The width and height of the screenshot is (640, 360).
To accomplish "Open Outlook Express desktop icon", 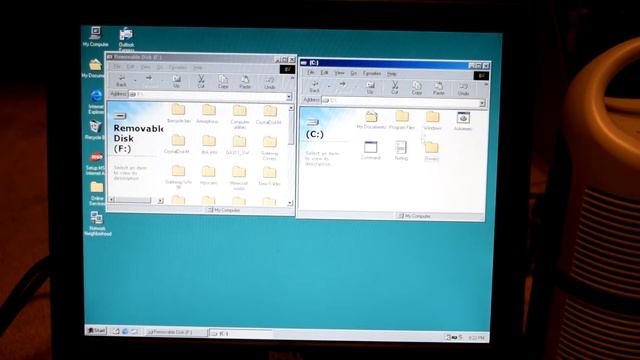I will point(126,39).
